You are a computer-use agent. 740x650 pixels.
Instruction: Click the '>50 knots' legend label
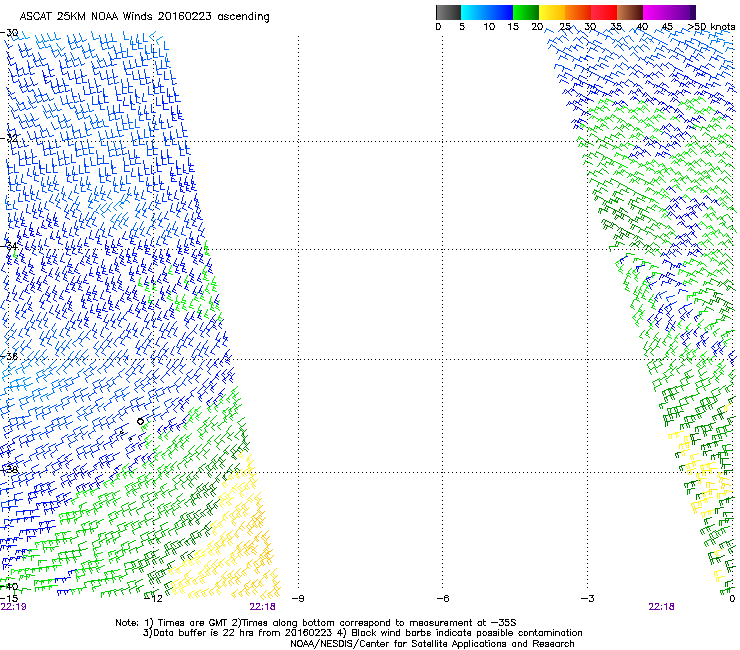[711, 27]
